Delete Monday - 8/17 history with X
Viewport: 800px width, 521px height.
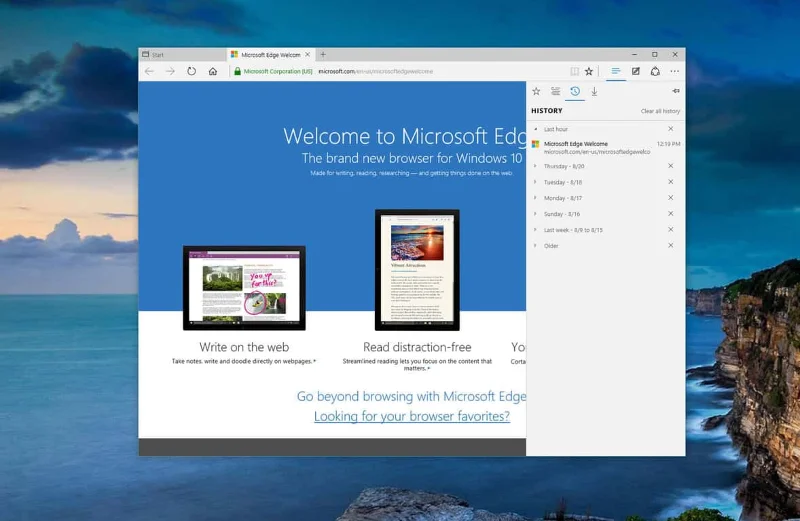pyautogui.click(x=671, y=197)
